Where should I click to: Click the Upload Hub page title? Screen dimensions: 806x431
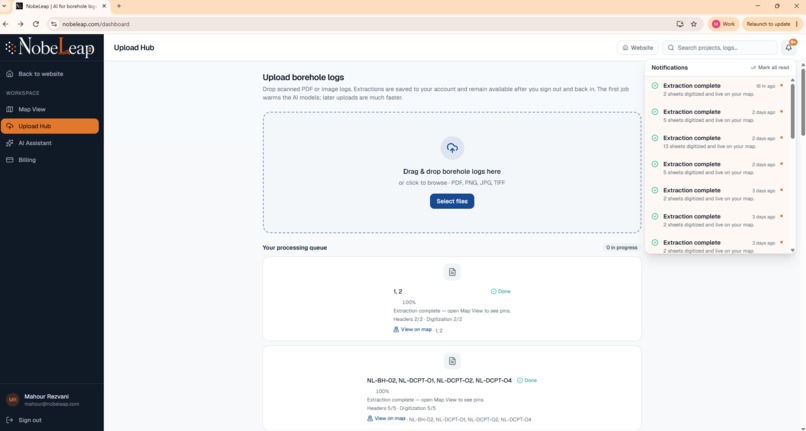tap(134, 47)
